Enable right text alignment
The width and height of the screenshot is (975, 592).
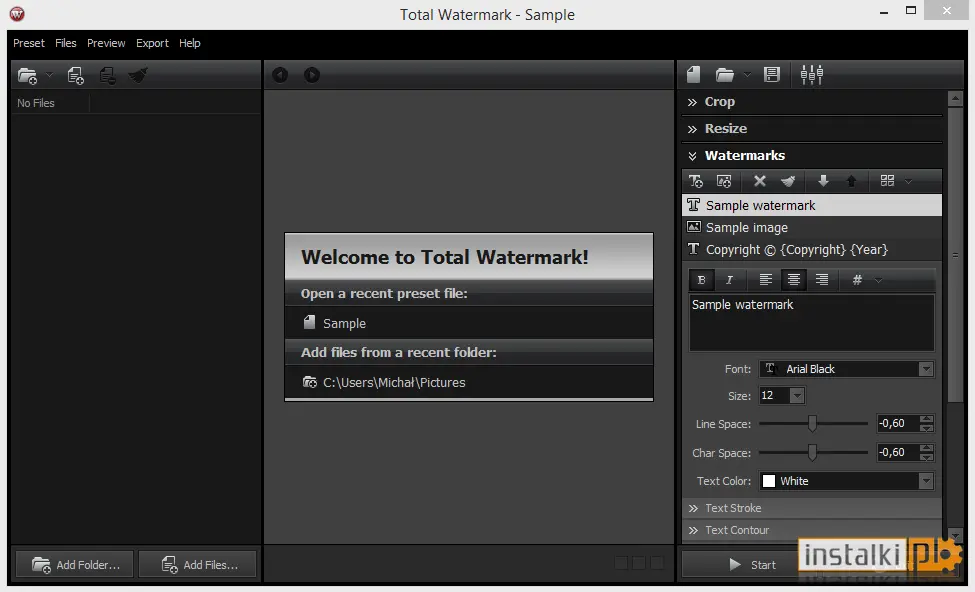point(821,280)
